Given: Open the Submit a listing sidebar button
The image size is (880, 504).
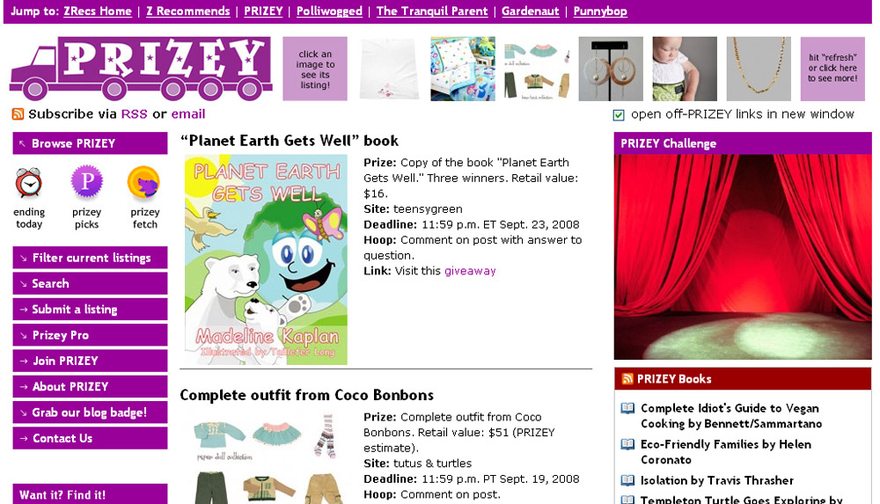Looking at the screenshot, I should (x=90, y=309).
